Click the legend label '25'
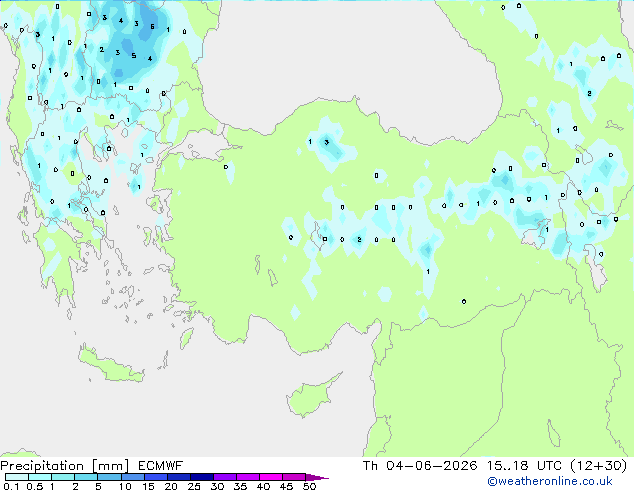Viewport: 634px width, 490px height. pyautogui.click(x=194, y=486)
